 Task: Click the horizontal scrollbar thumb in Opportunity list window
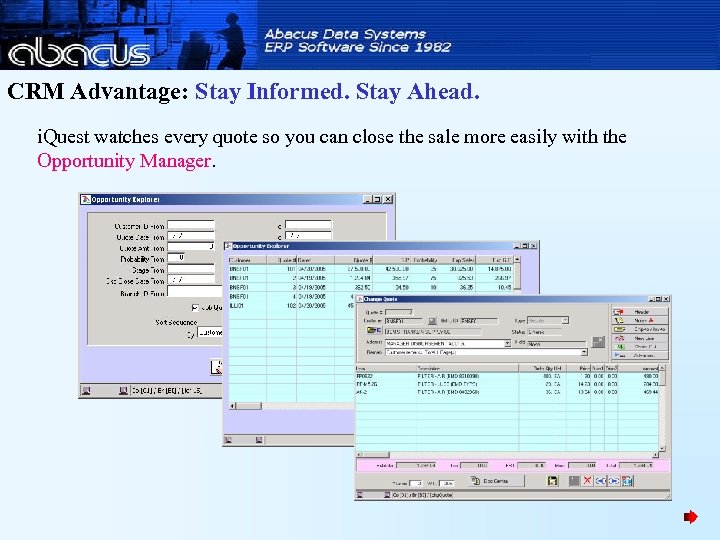pos(248,406)
